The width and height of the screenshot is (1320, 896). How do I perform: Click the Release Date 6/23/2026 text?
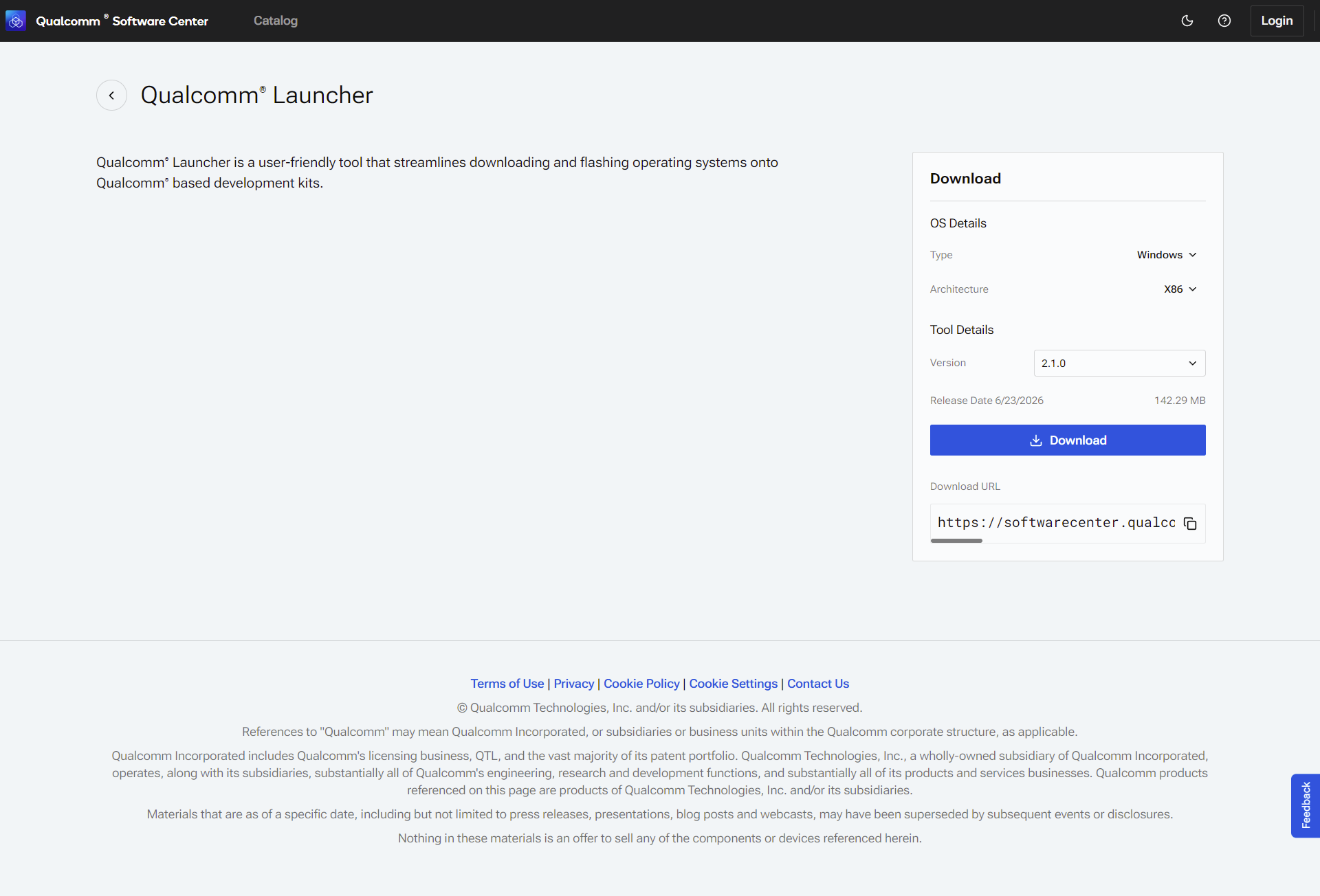click(x=987, y=401)
